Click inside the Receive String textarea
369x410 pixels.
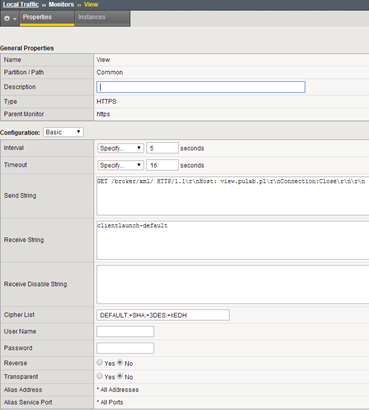point(233,240)
